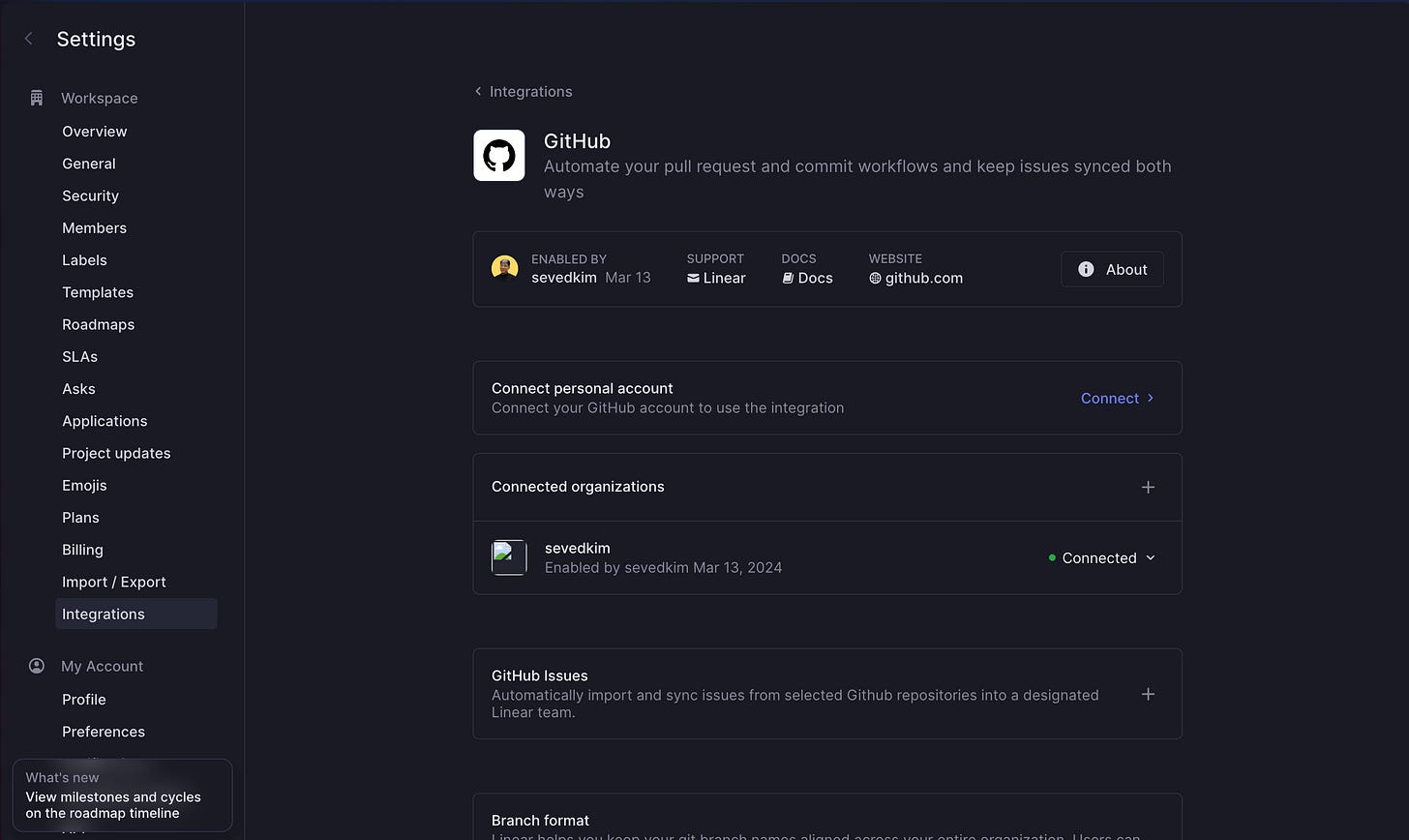Click the My Account section heading
Screen dimensions: 1409x840
[x=102, y=666]
